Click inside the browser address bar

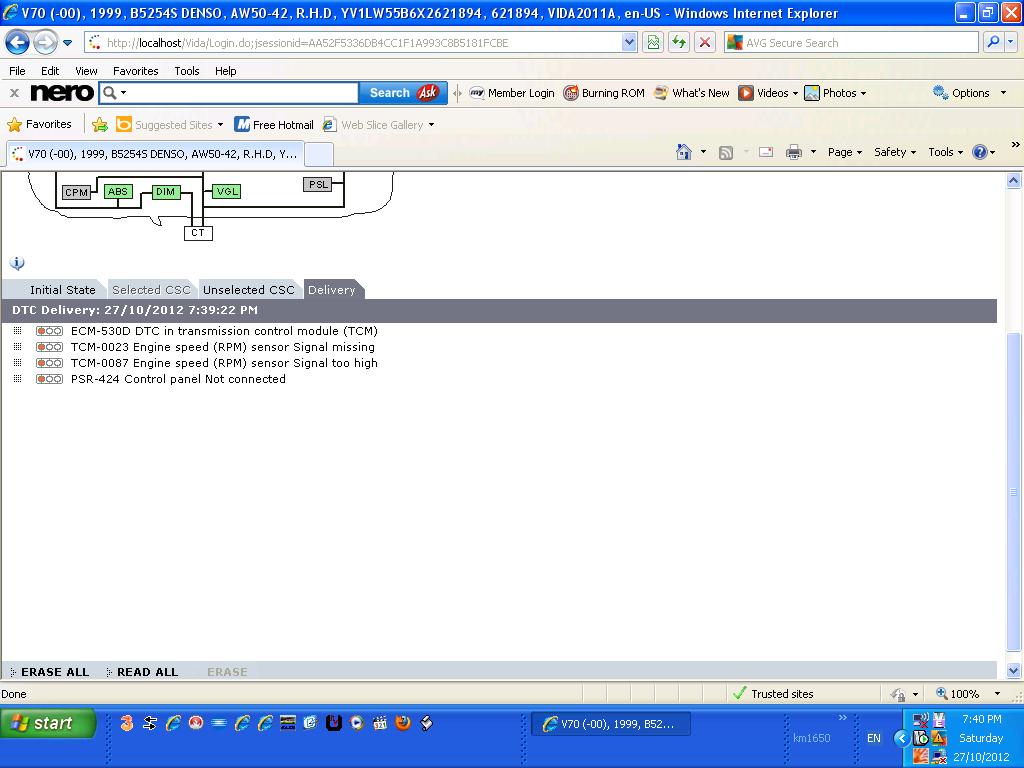click(x=350, y=42)
